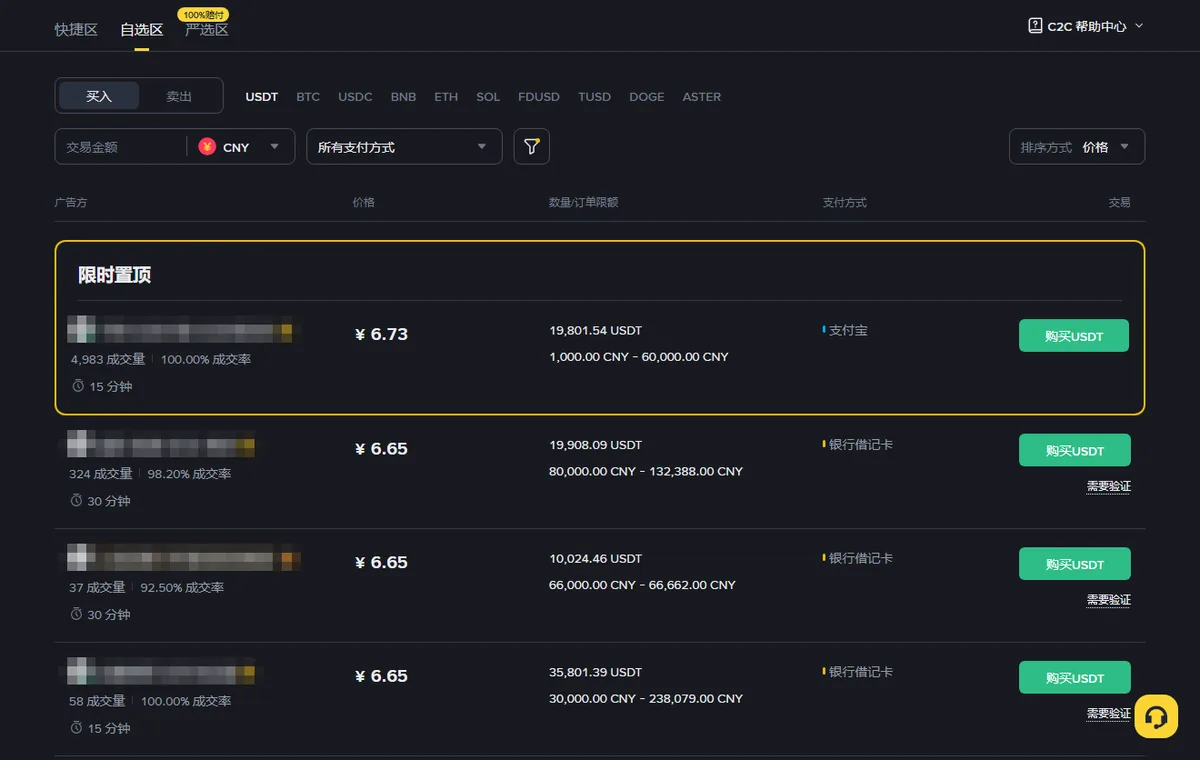Expand the C2C 帮助中心 menu chevron
This screenshot has width=1200, height=760.
click(x=1139, y=26)
